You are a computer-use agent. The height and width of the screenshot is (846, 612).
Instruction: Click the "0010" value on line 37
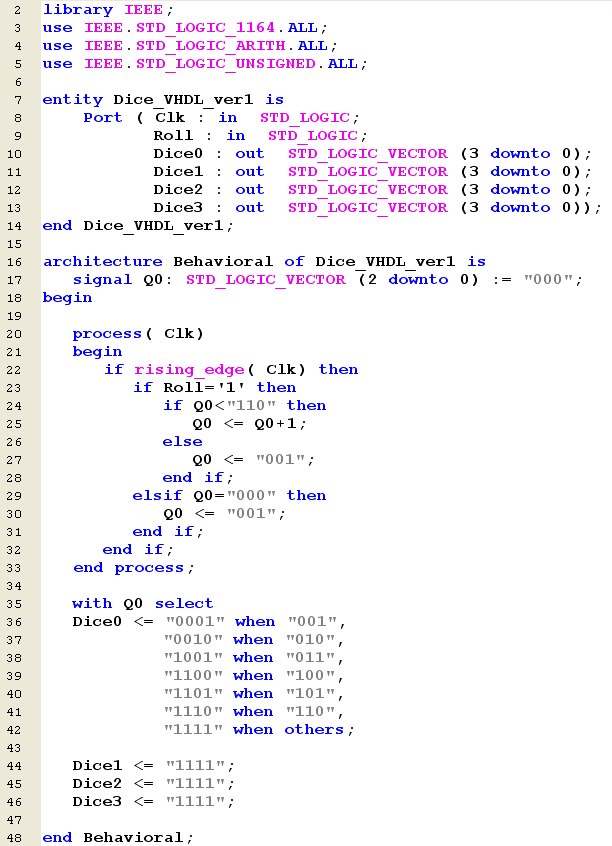[194, 639]
